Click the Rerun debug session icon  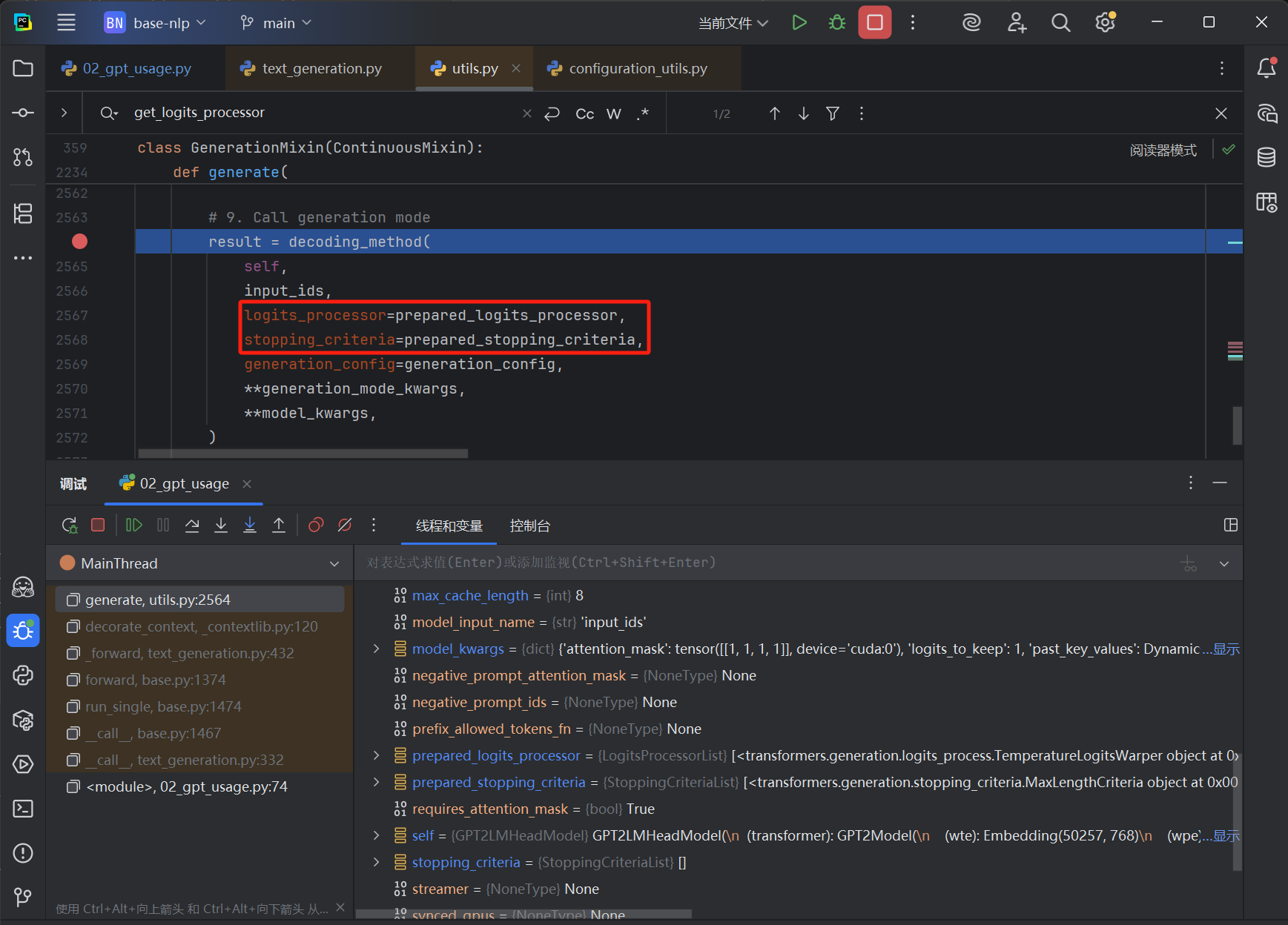(x=70, y=526)
